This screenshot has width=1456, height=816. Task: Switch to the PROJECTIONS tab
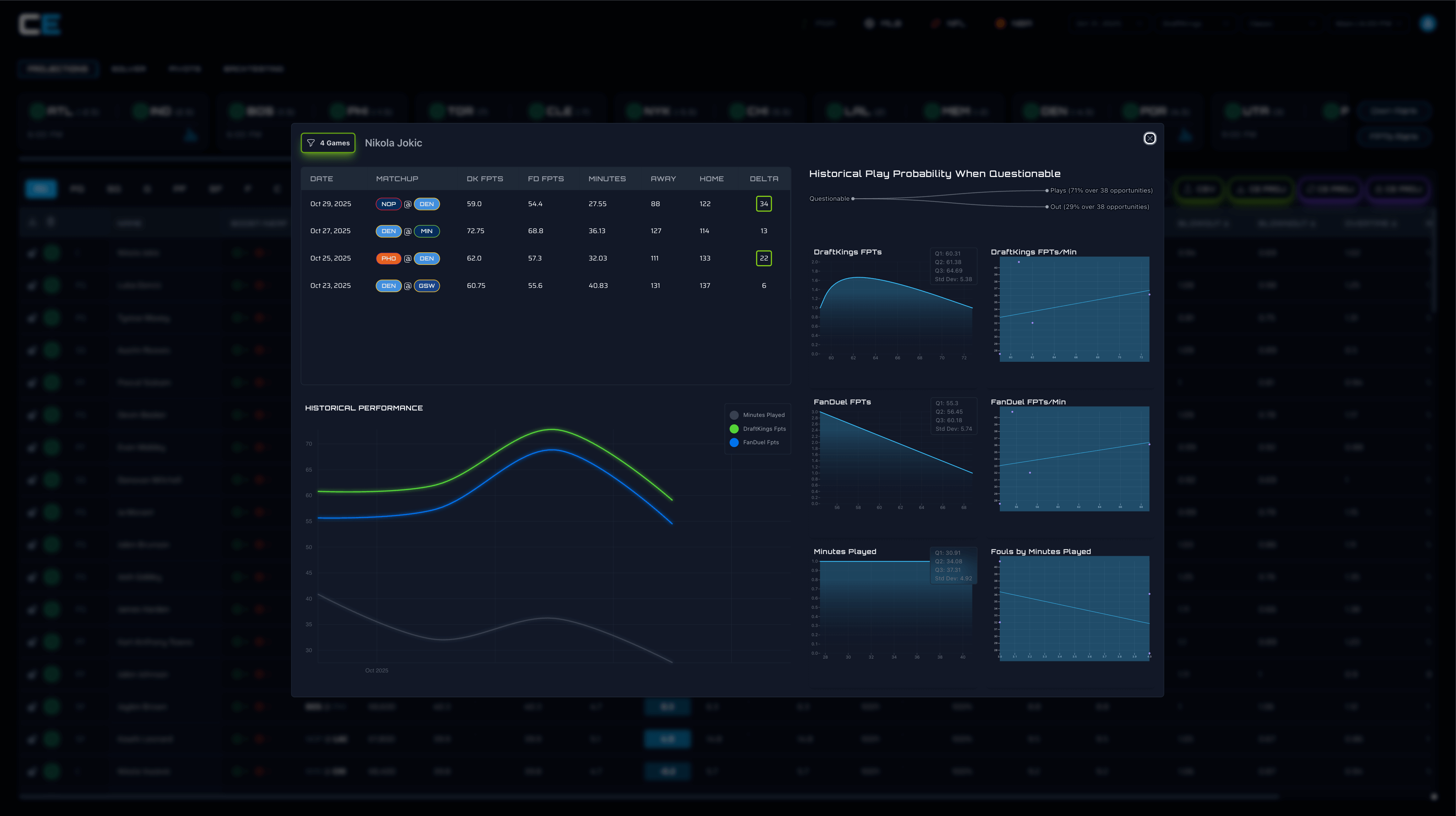click(58, 69)
